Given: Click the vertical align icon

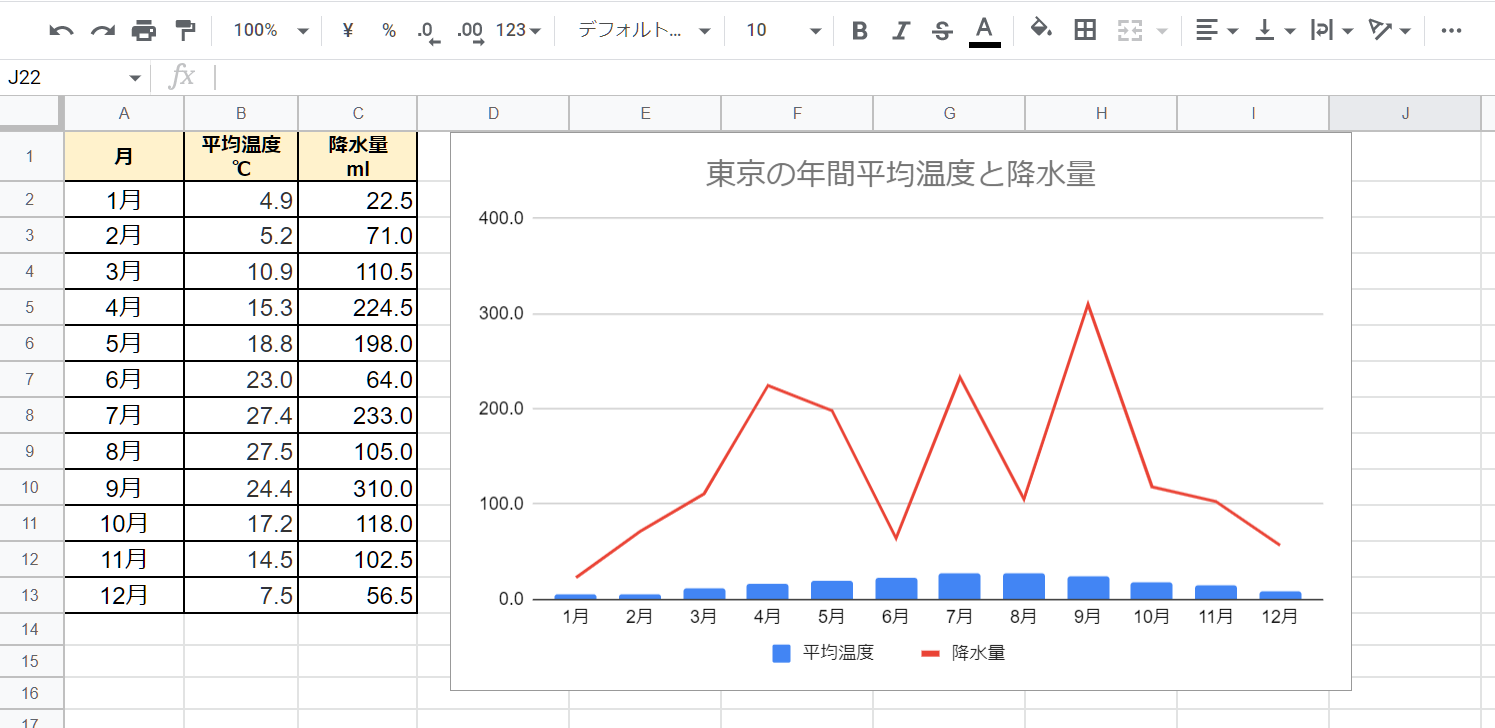Looking at the screenshot, I should point(1265,31).
